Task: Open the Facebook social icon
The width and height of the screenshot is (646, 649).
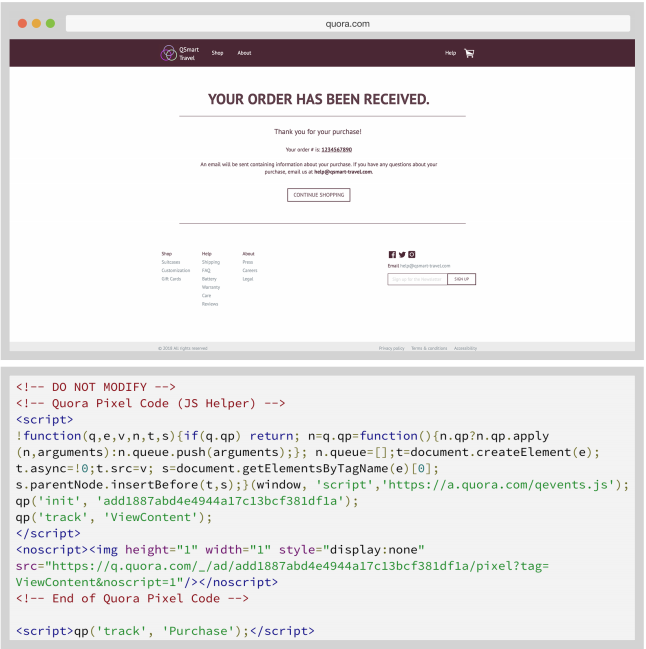Action: click(x=392, y=255)
